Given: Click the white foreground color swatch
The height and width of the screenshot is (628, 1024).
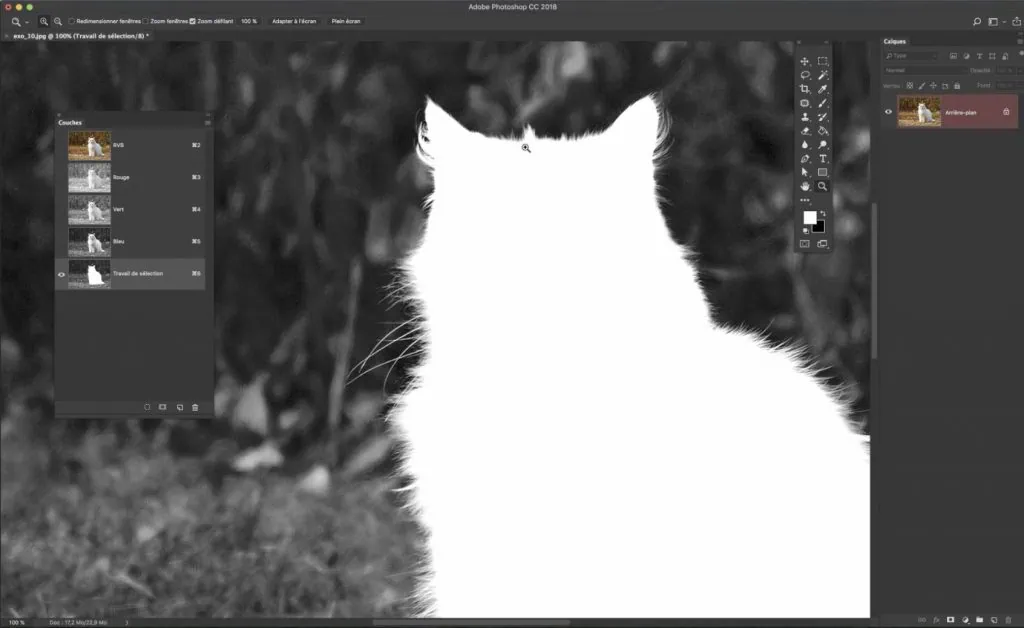Looking at the screenshot, I should [809, 217].
